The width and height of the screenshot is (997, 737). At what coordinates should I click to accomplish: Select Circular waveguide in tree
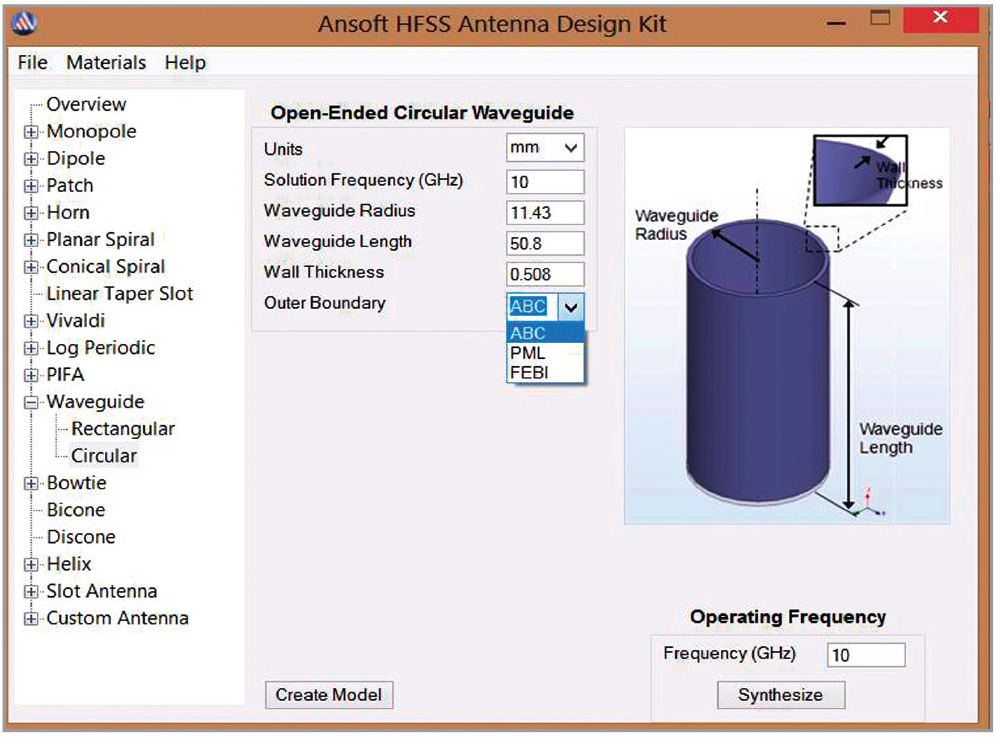tap(104, 456)
